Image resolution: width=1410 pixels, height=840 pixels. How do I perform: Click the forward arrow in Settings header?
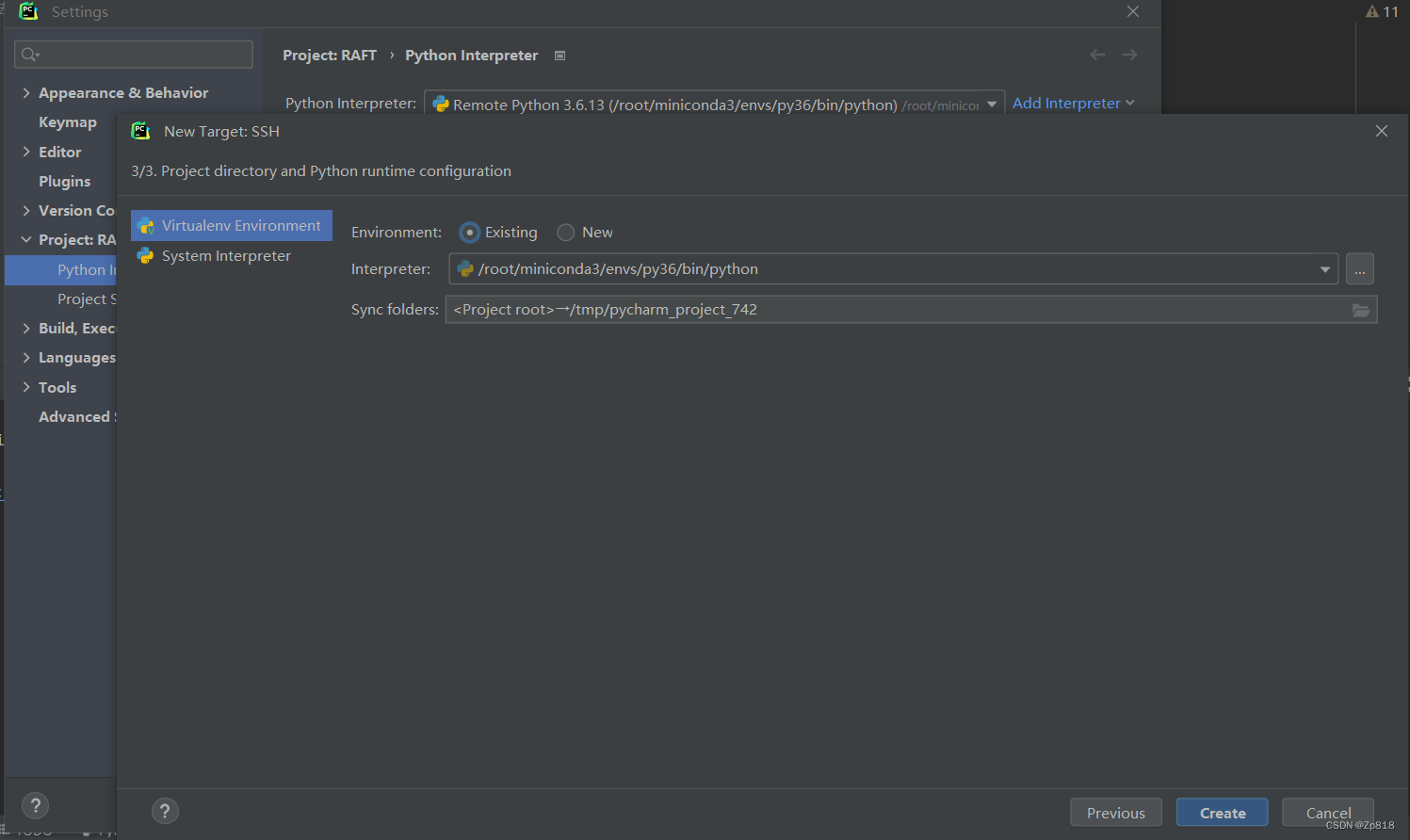1129,55
